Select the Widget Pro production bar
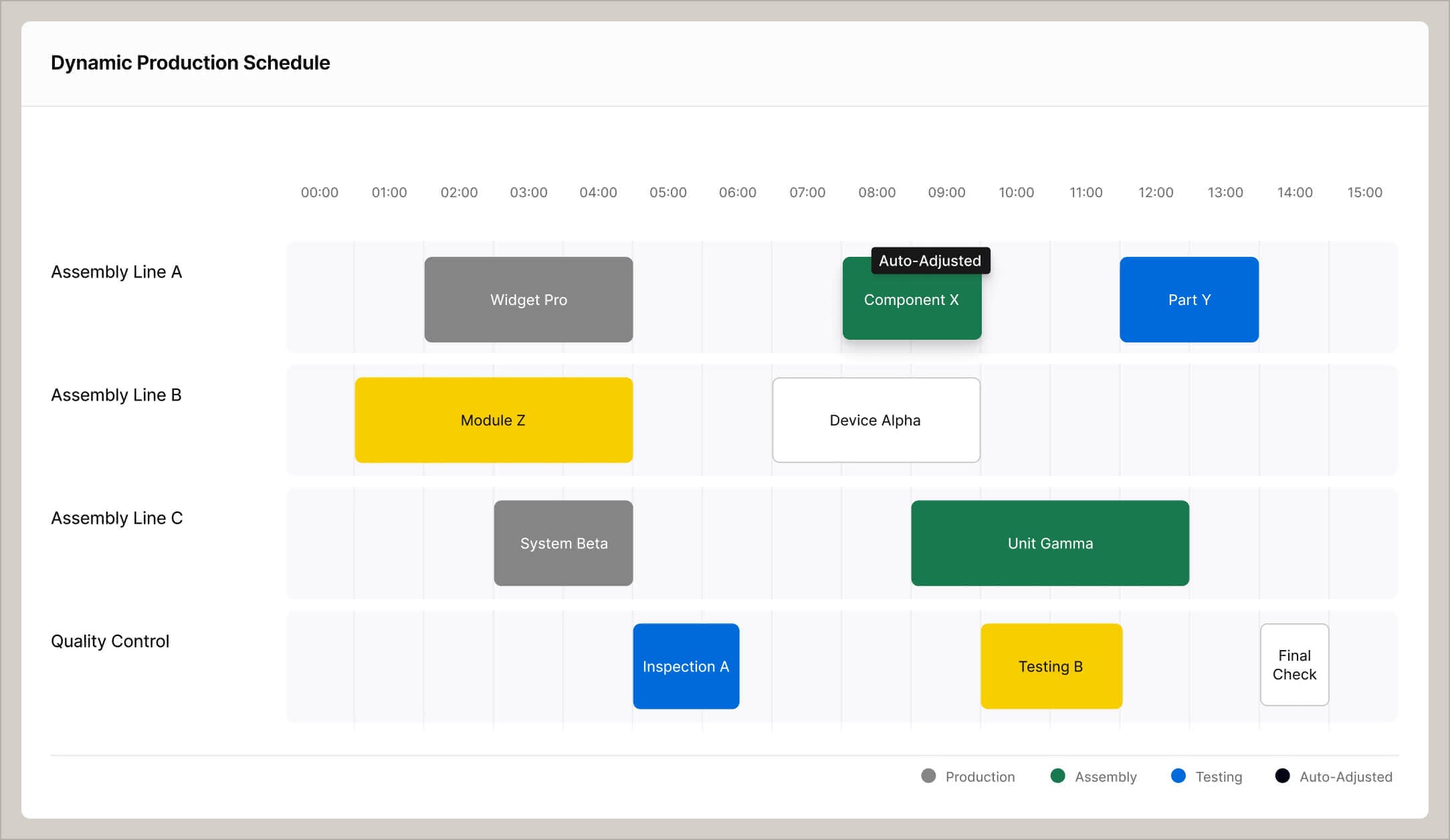The height and width of the screenshot is (840, 1450). point(528,300)
